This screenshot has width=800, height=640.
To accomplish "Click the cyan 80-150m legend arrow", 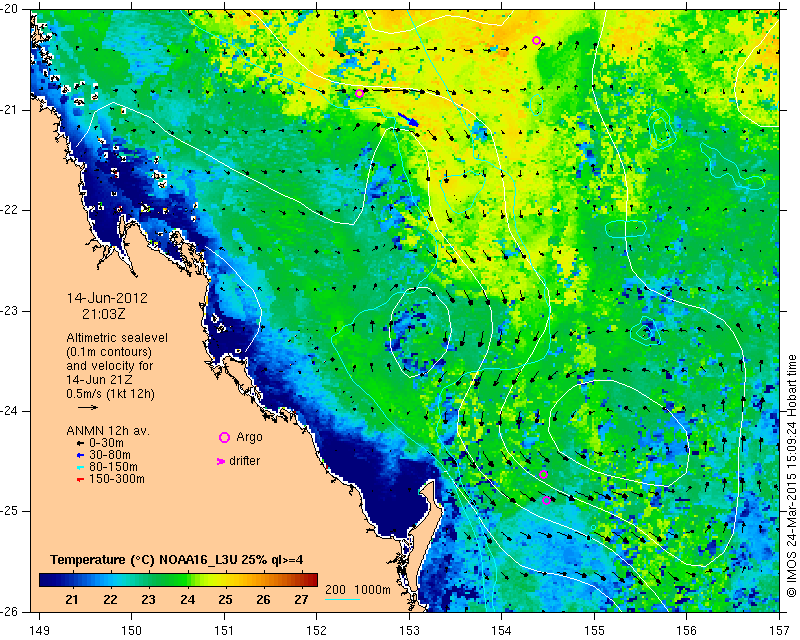I will (x=80, y=467).
